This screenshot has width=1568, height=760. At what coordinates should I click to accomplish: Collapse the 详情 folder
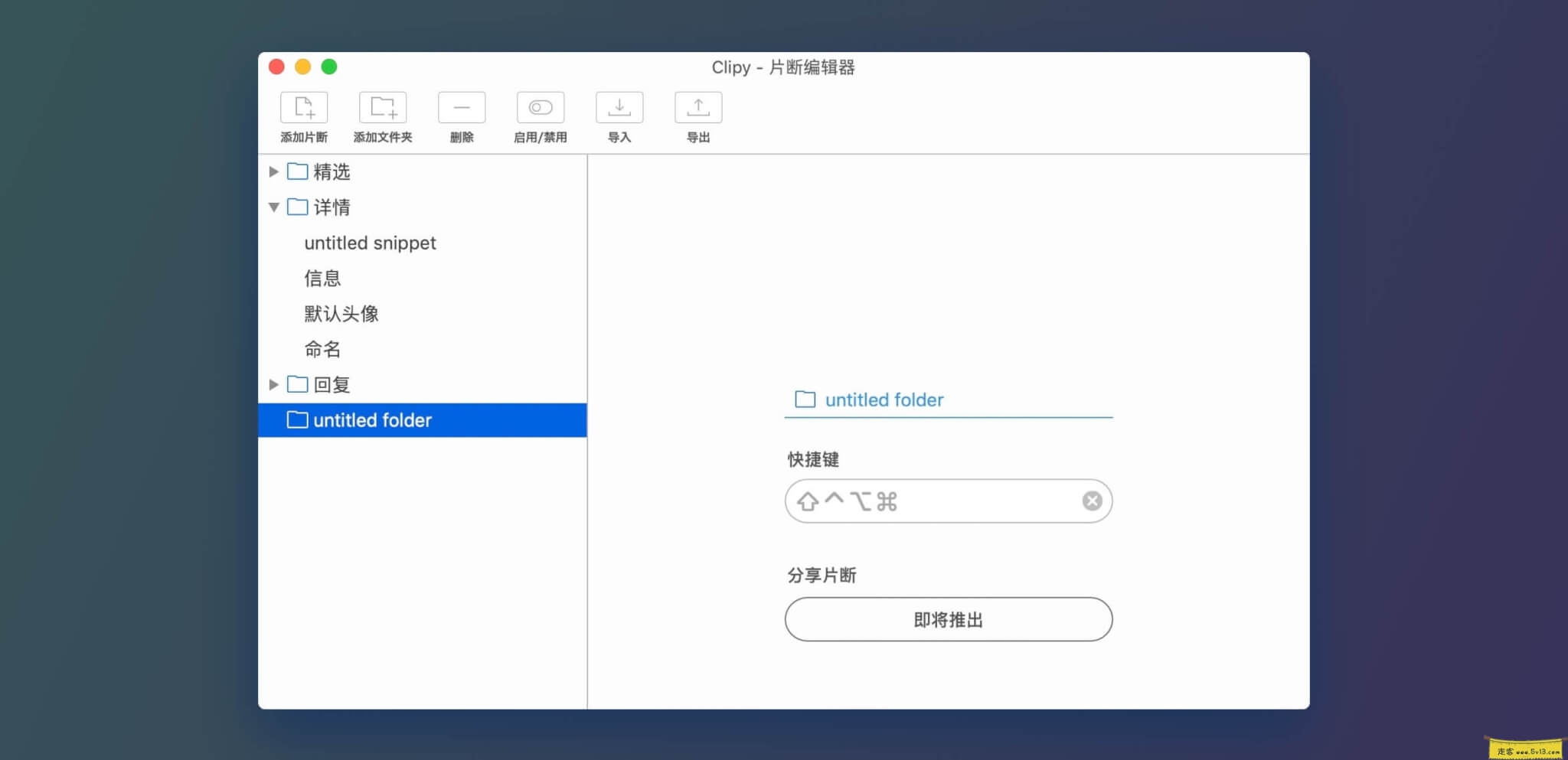(275, 207)
